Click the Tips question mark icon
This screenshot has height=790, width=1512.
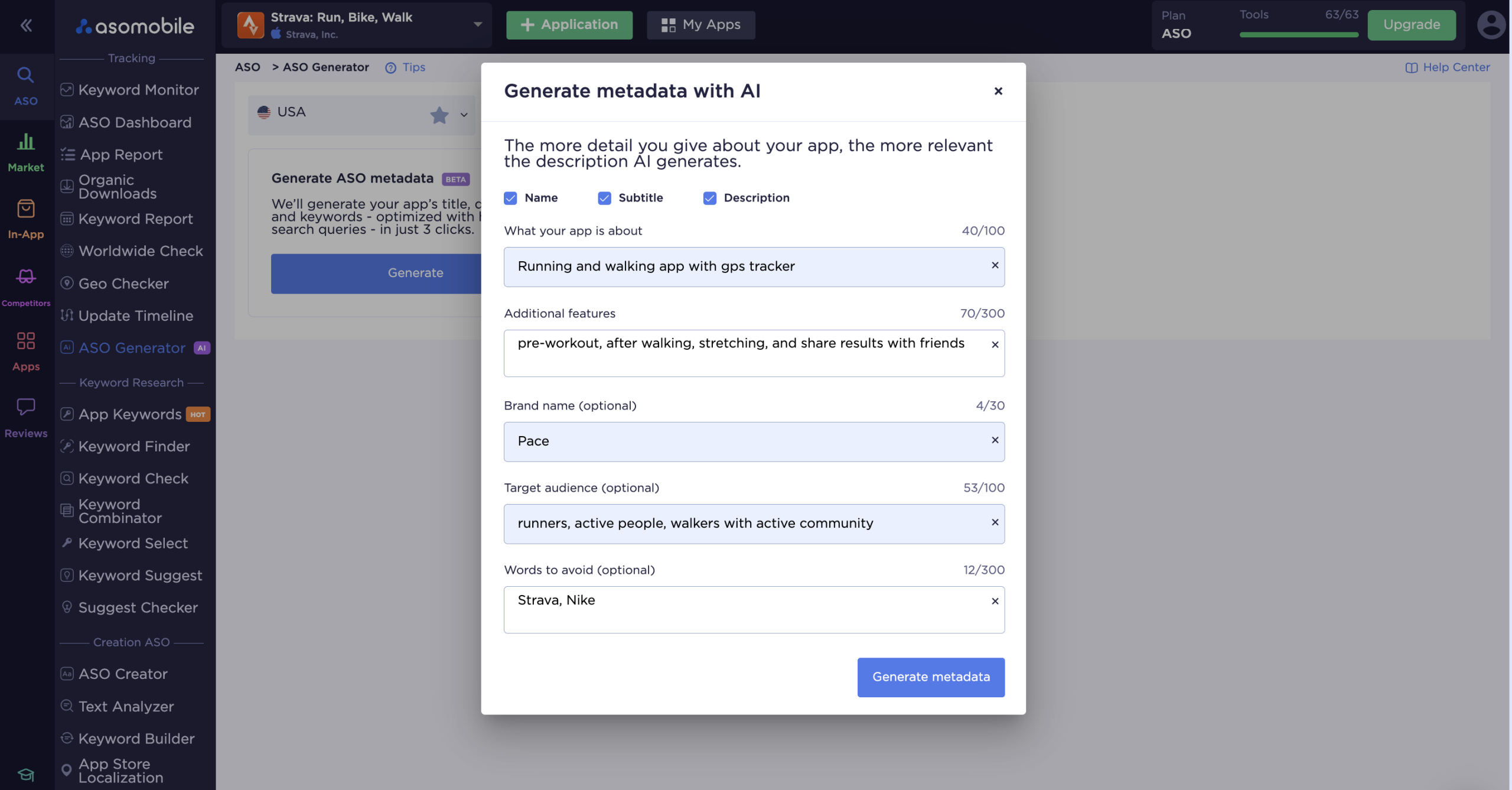coord(390,68)
